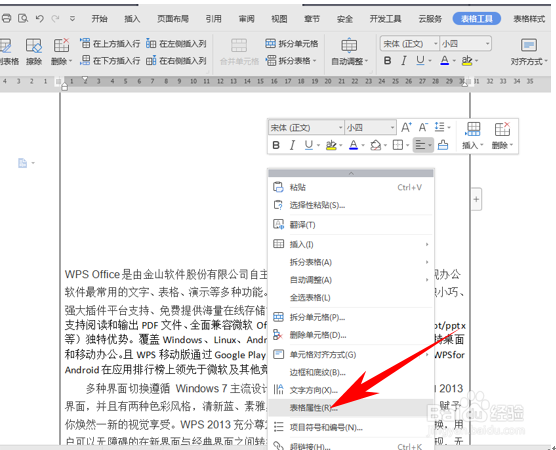Click 在上方插入行 button
556x450 pixels.
(x=110, y=44)
